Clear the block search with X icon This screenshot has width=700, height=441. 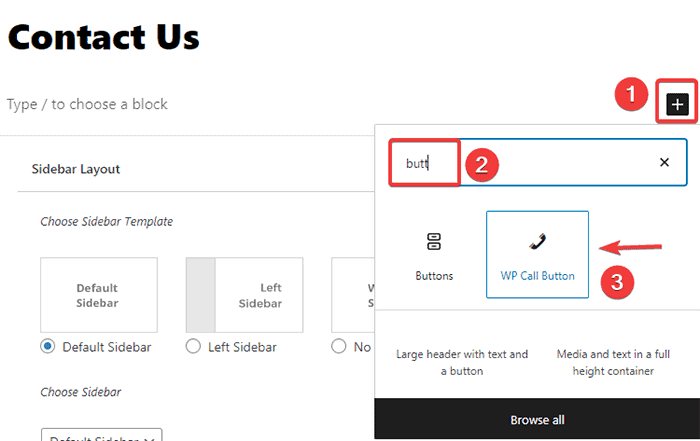(x=664, y=162)
